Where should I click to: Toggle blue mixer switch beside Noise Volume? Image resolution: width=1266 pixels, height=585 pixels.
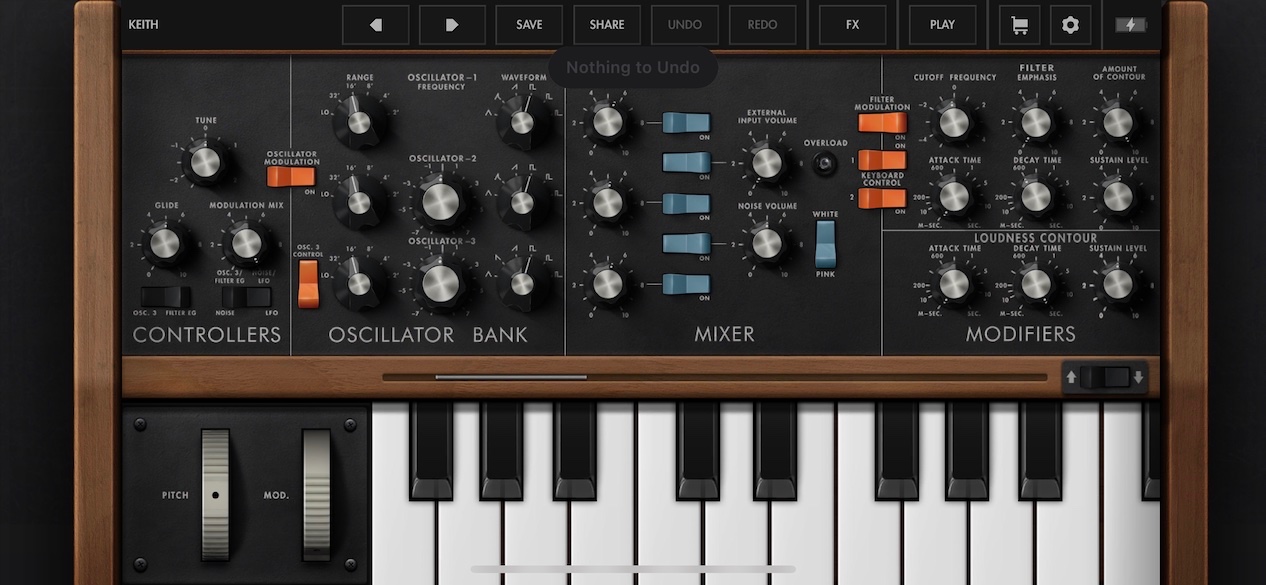686,243
